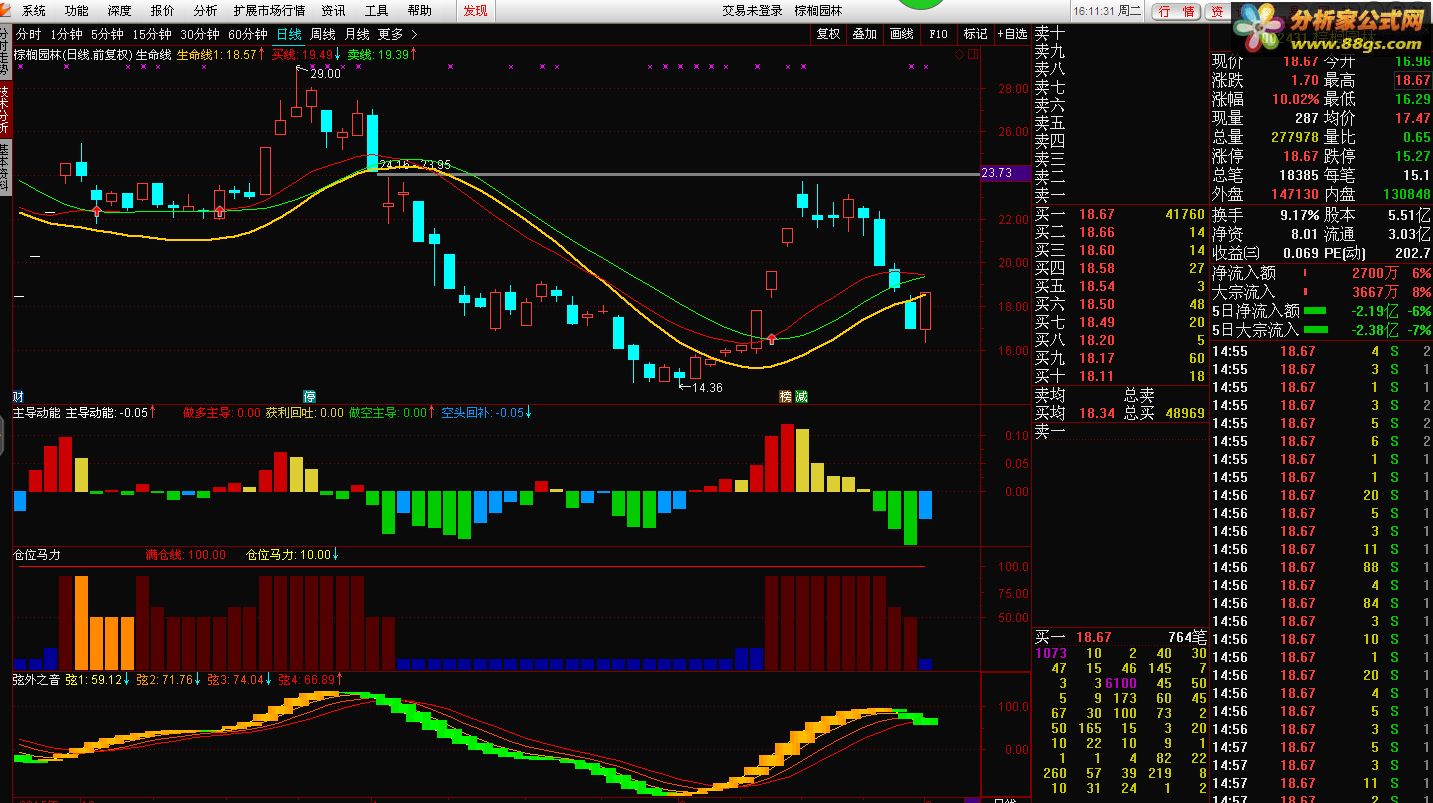
Task: Click the 标记 toolbar button
Action: point(975,34)
